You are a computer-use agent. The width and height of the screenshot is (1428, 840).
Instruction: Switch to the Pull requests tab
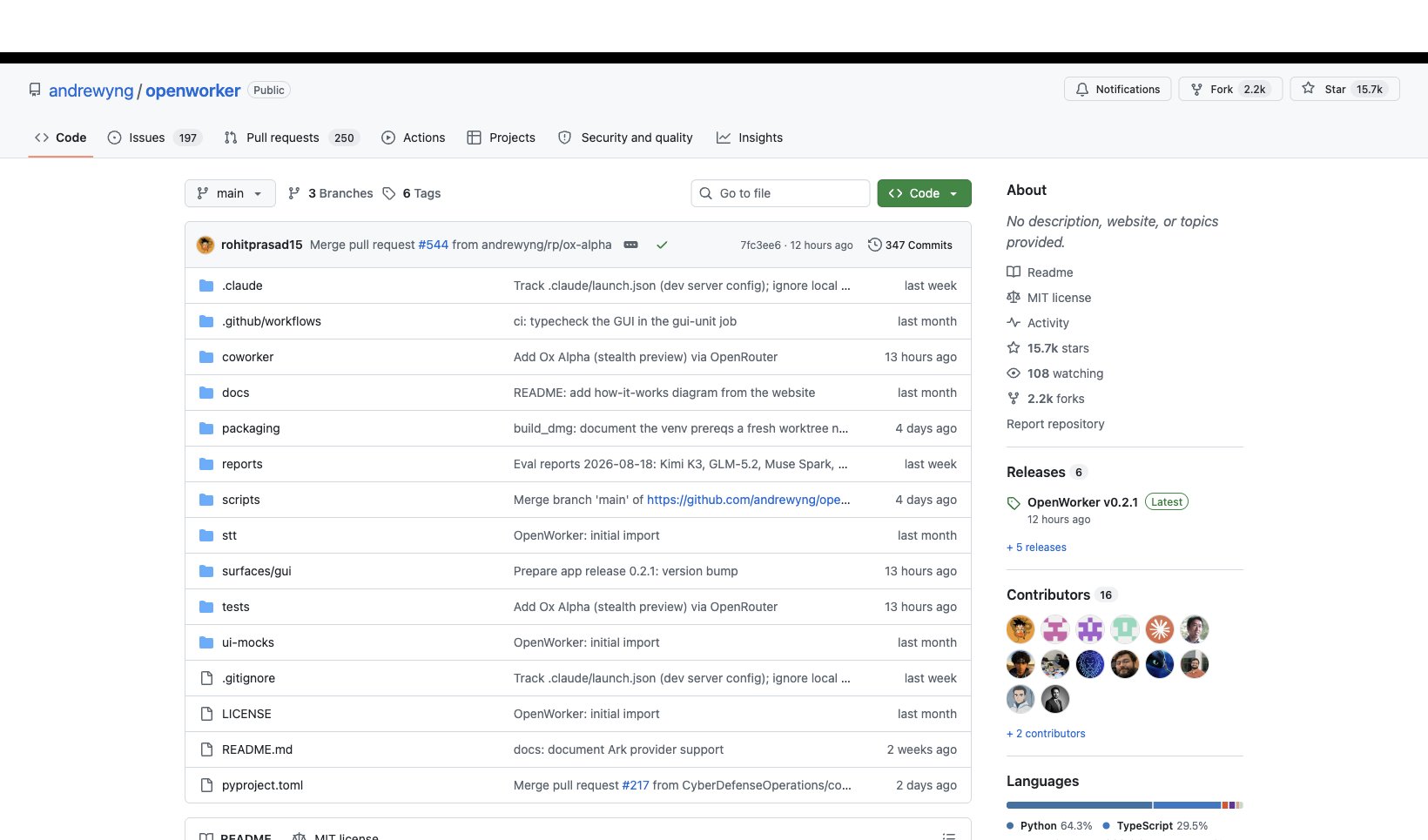click(x=291, y=138)
